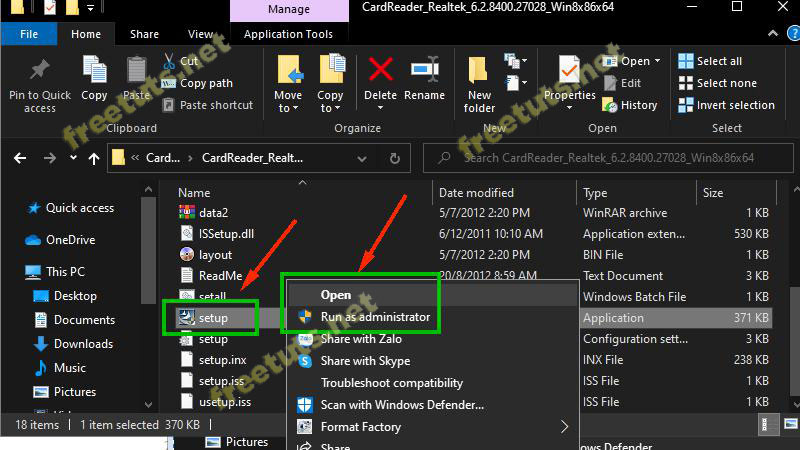Open the recent locations dropdown

coord(73,158)
